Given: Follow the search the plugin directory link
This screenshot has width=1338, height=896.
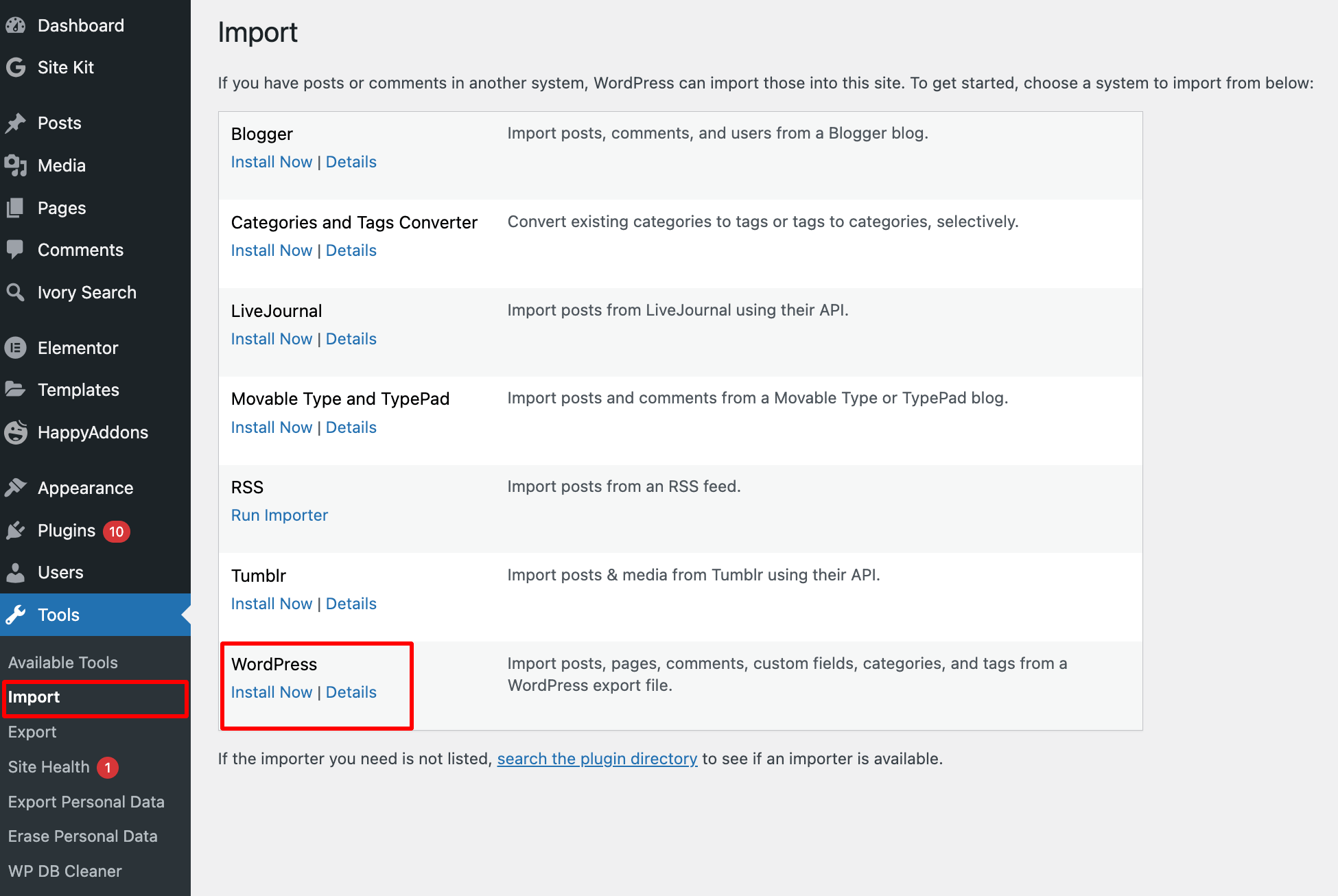Looking at the screenshot, I should [x=597, y=759].
